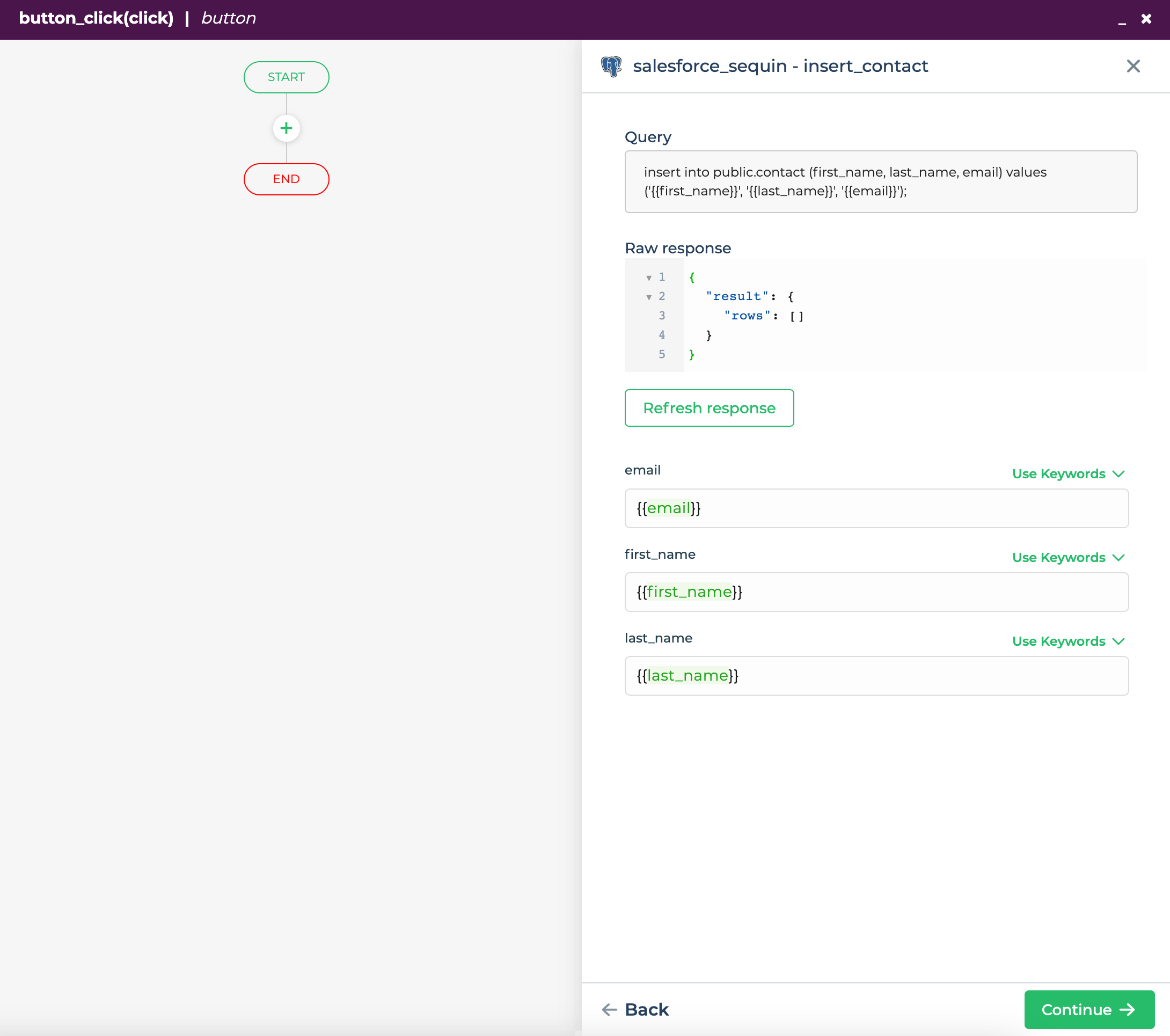This screenshot has height=1036, width=1170.
Task: Open the Use Keywords dropdown for last_name
Action: tap(1067, 641)
